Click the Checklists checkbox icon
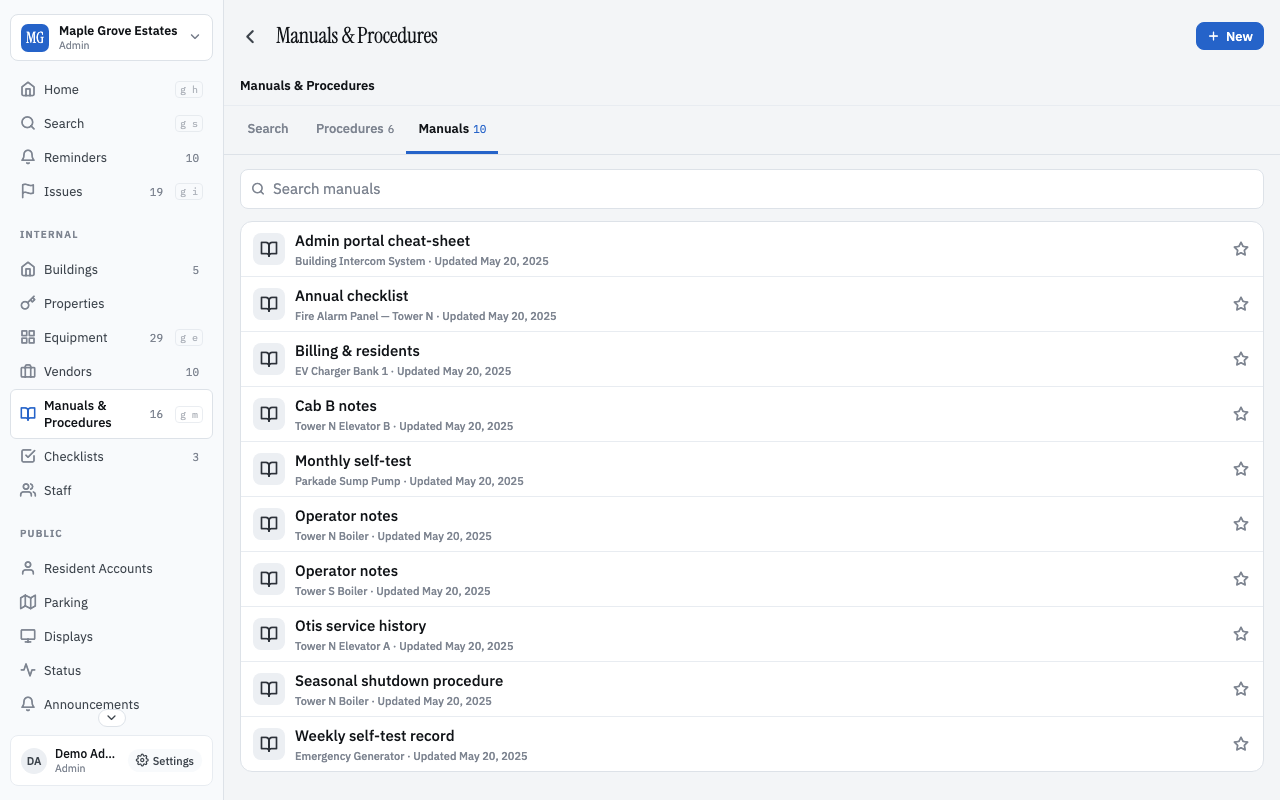The width and height of the screenshot is (1280, 800). point(28,456)
